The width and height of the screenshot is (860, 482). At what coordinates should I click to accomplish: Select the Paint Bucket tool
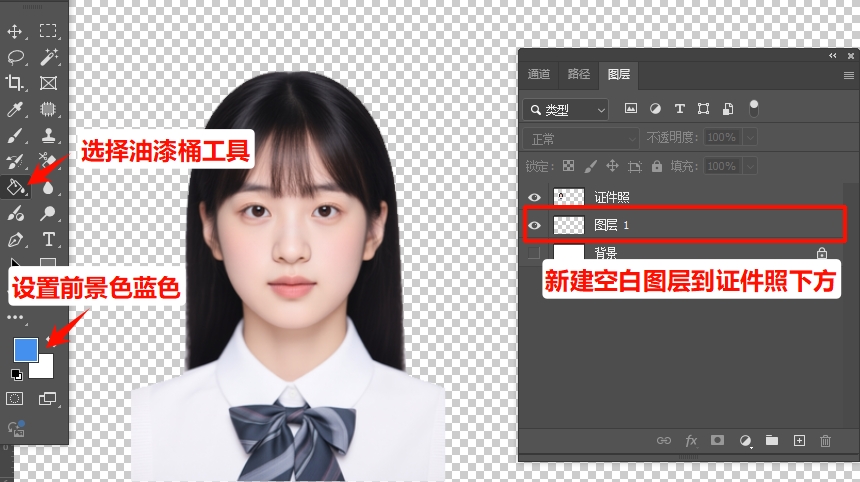(x=16, y=188)
